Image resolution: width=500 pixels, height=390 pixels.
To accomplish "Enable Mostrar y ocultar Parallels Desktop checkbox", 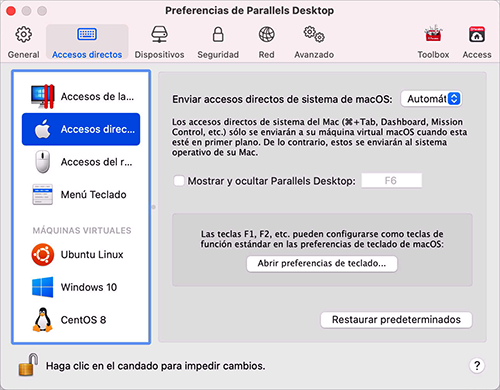I will 179,181.
